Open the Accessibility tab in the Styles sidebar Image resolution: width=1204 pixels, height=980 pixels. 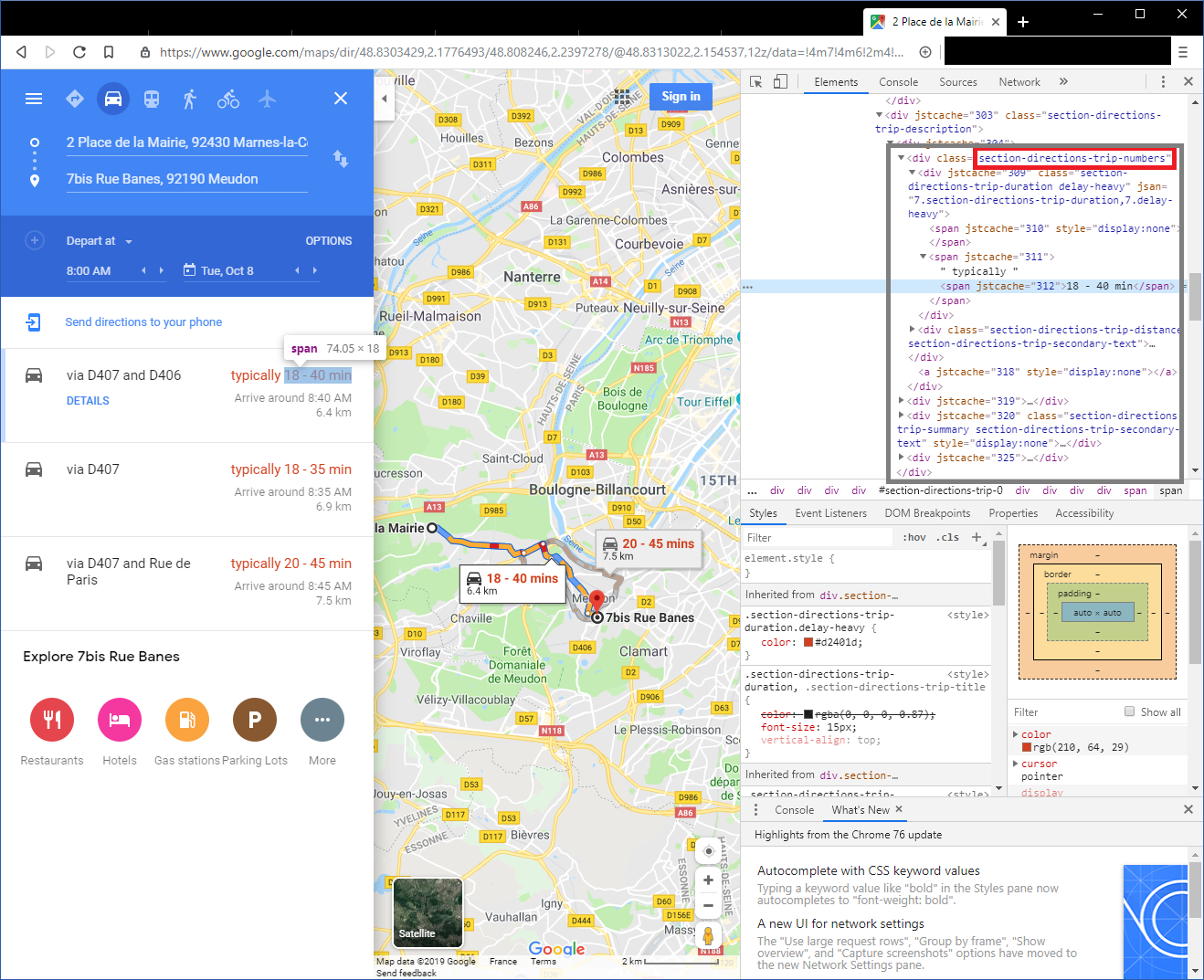[x=1084, y=512]
